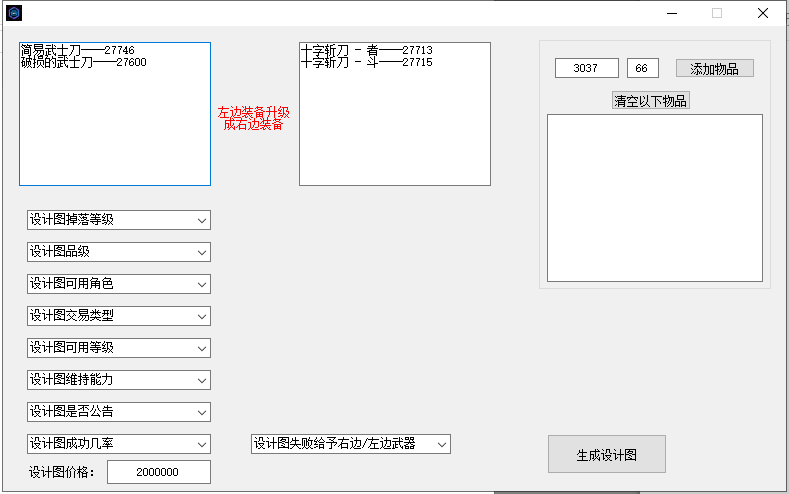Click the item ID field showing 3037

click(x=587, y=69)
